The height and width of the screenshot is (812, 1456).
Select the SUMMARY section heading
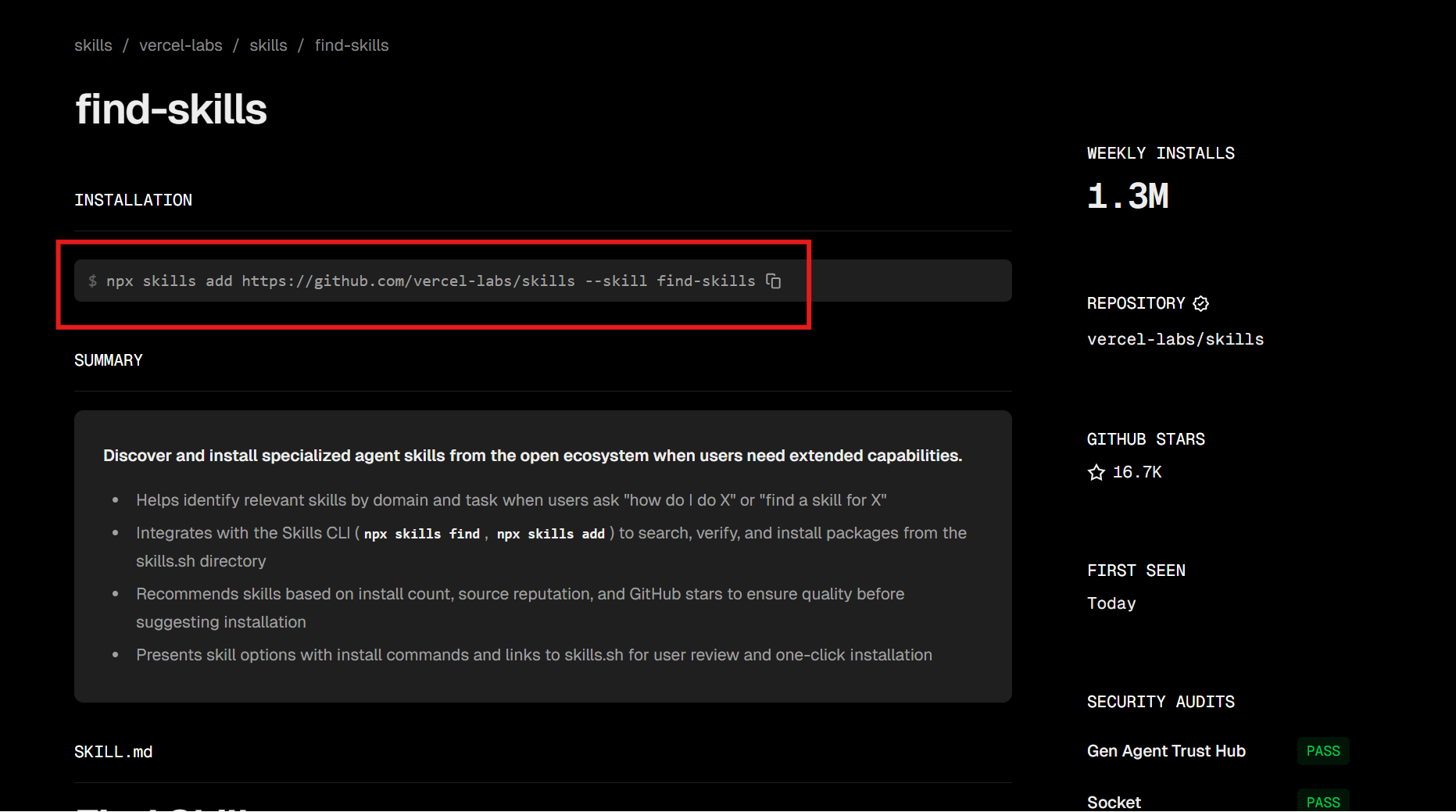click(109, 360)
